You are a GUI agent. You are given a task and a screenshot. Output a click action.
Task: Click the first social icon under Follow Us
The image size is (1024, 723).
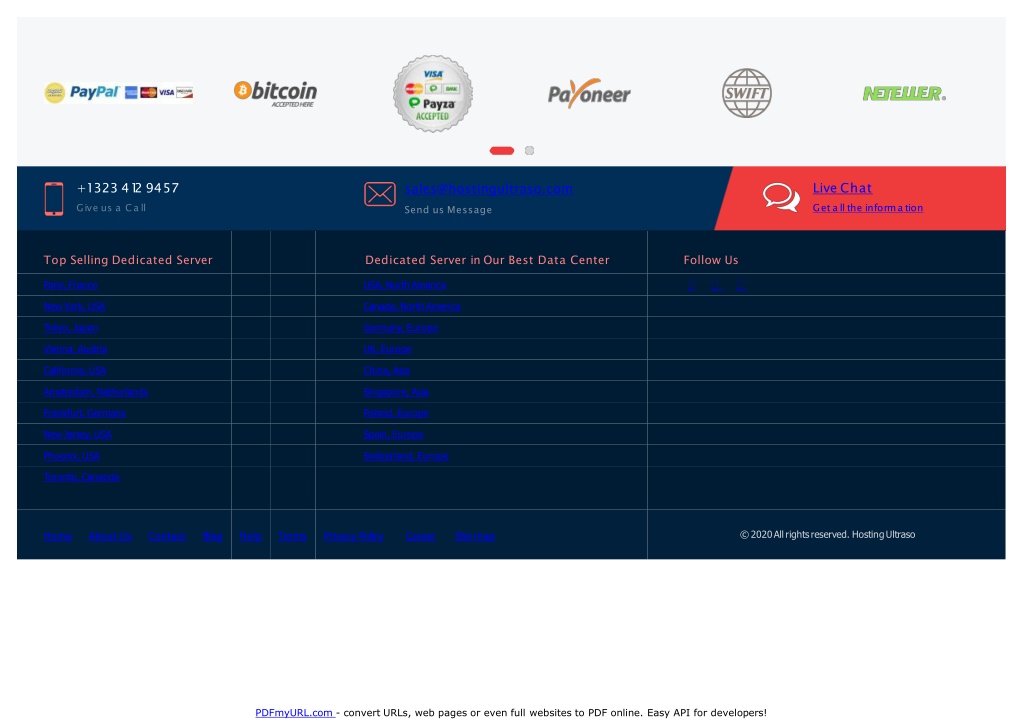[x=691, y=285]
